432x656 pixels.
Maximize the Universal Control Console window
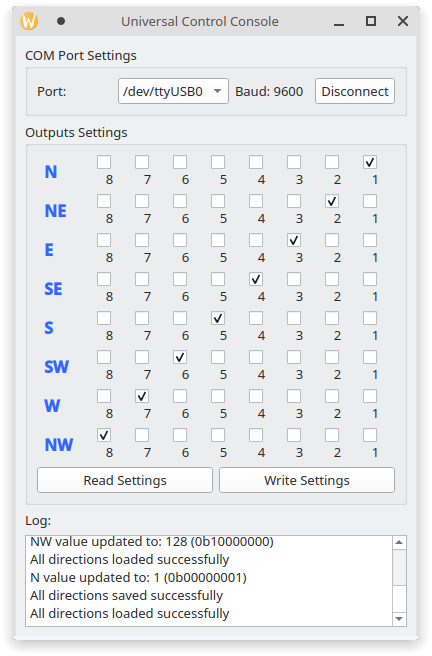pos(371,21)
